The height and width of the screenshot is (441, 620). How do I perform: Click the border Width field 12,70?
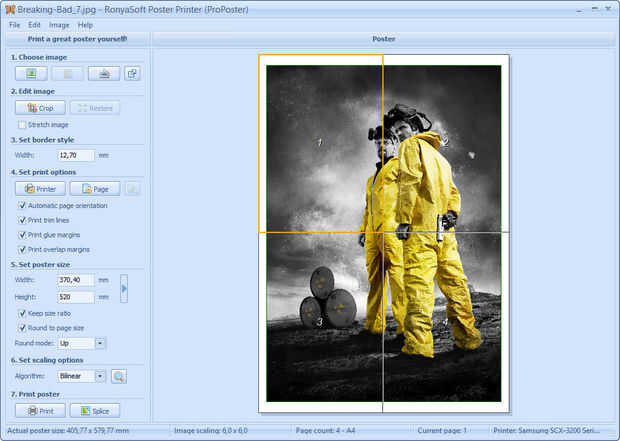pos(76,155)
